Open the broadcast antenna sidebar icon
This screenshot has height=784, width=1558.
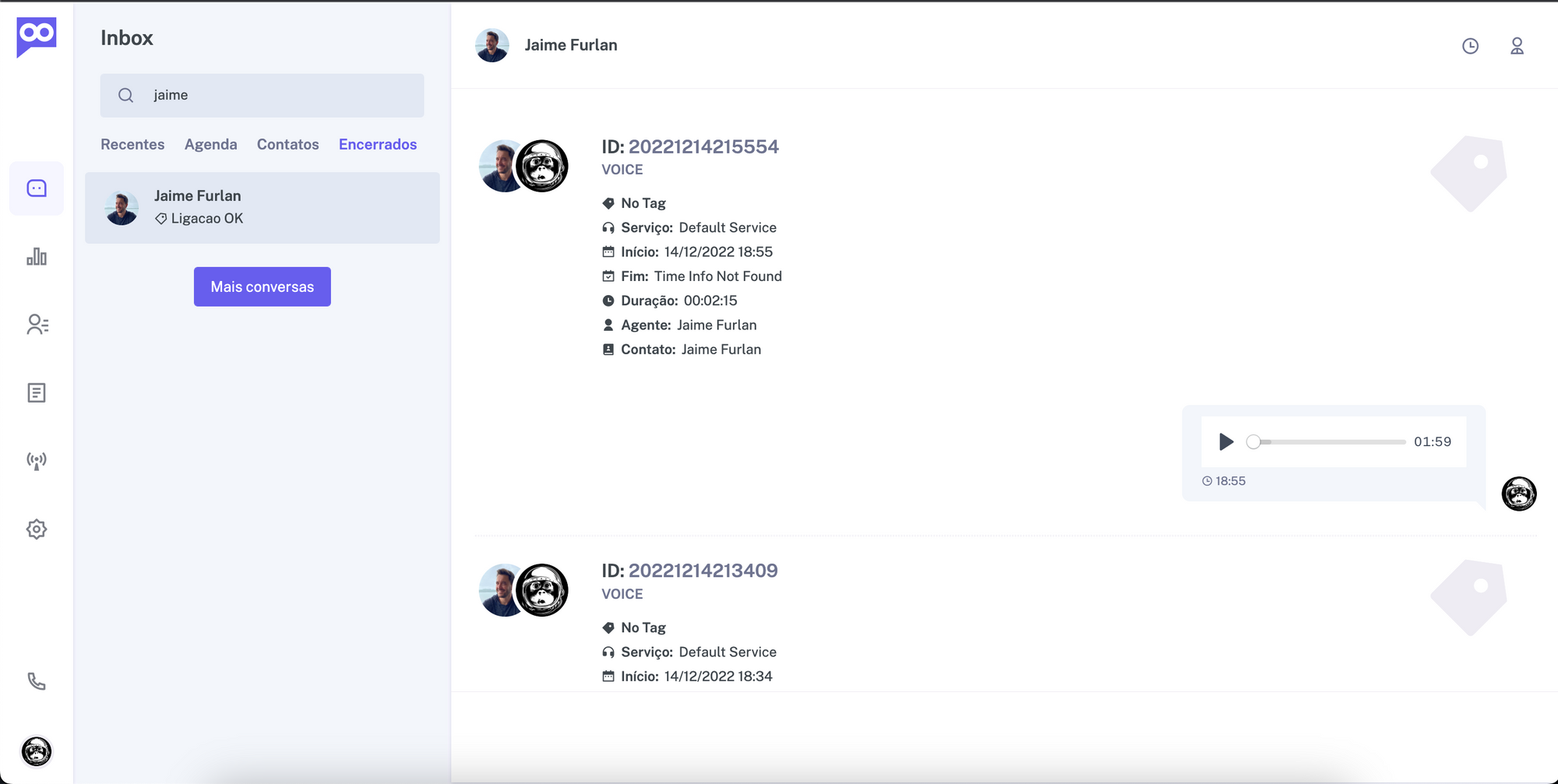pyautogui.click(x=37, y=461)
